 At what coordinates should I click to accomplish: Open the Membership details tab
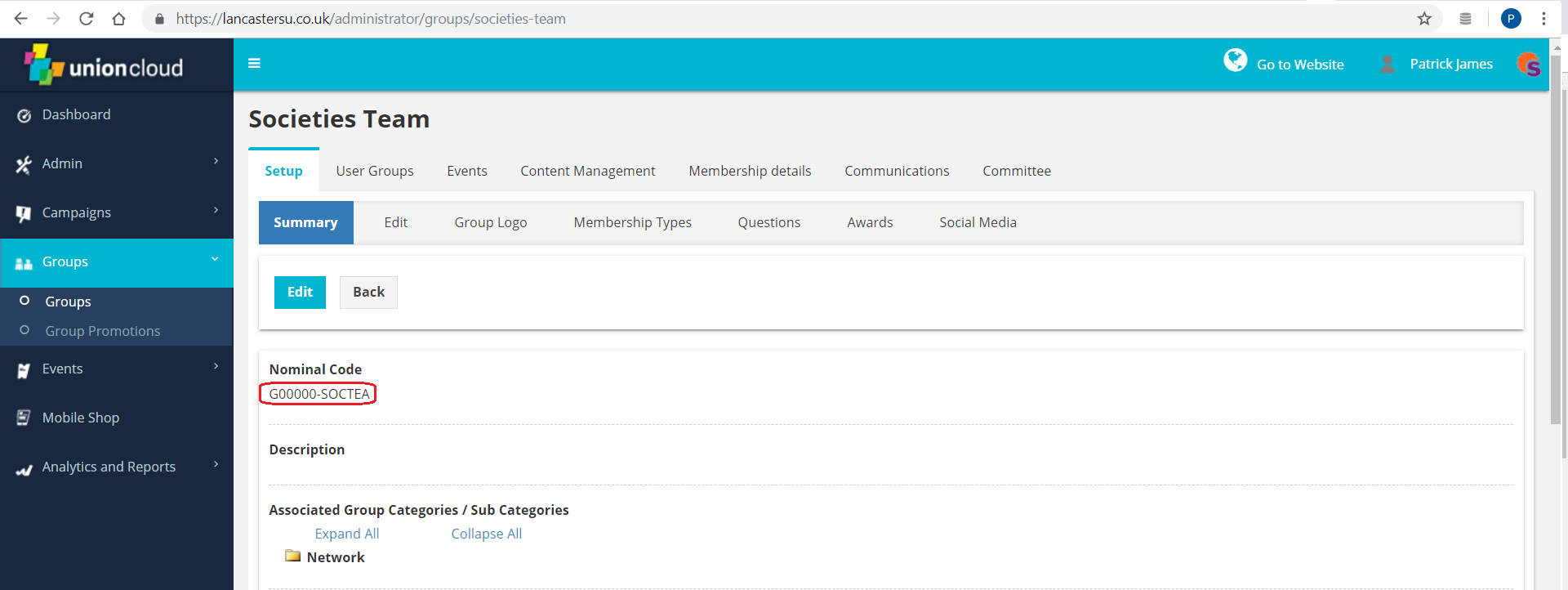click(x=750, y=171)
